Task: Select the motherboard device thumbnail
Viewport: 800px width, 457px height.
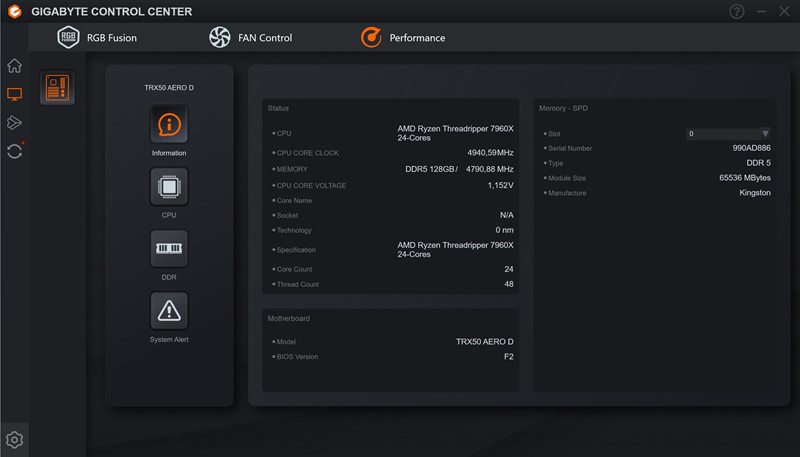Action: (58, 88)
